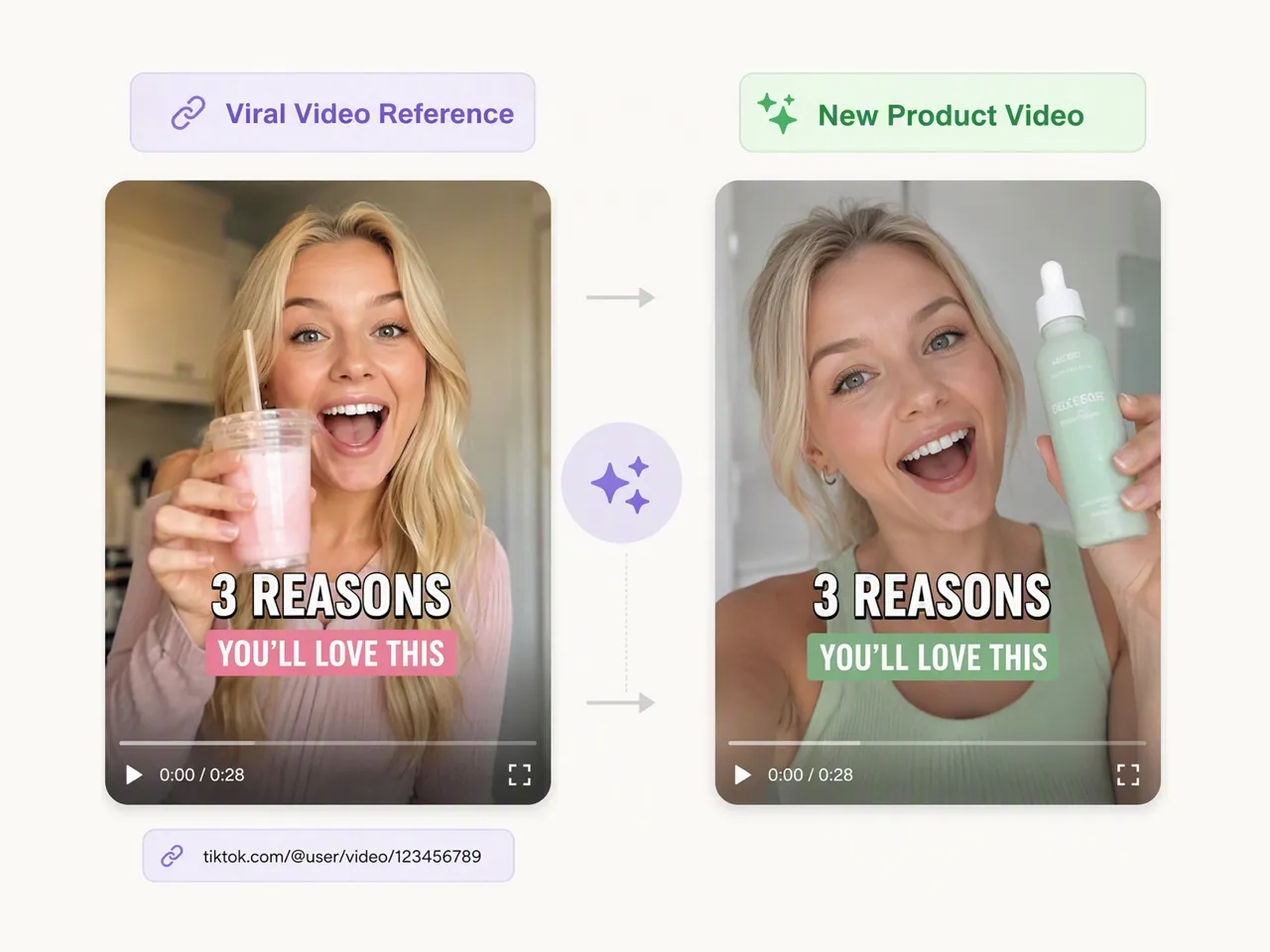The image size is (1270, 952).
Task: Play the Viral Video Reference clip
Action: [x=134, y=774]
